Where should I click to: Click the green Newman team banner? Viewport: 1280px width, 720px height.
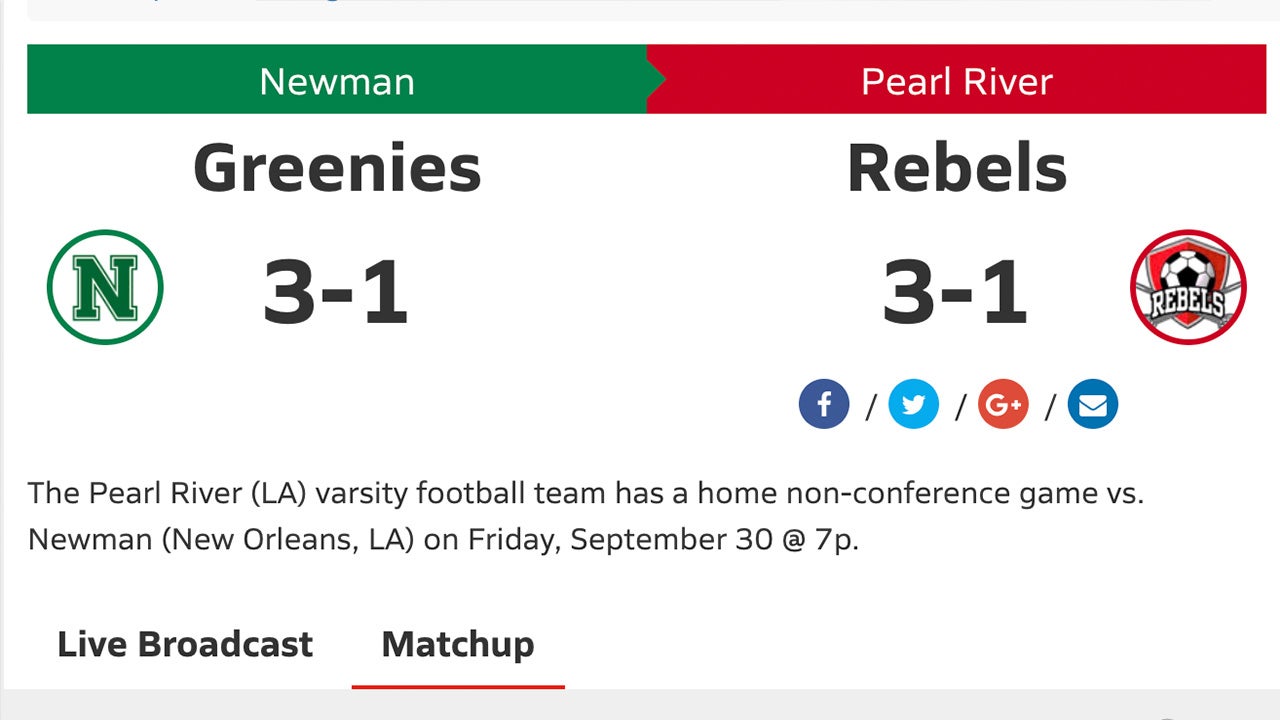click(x=337, y=80)
